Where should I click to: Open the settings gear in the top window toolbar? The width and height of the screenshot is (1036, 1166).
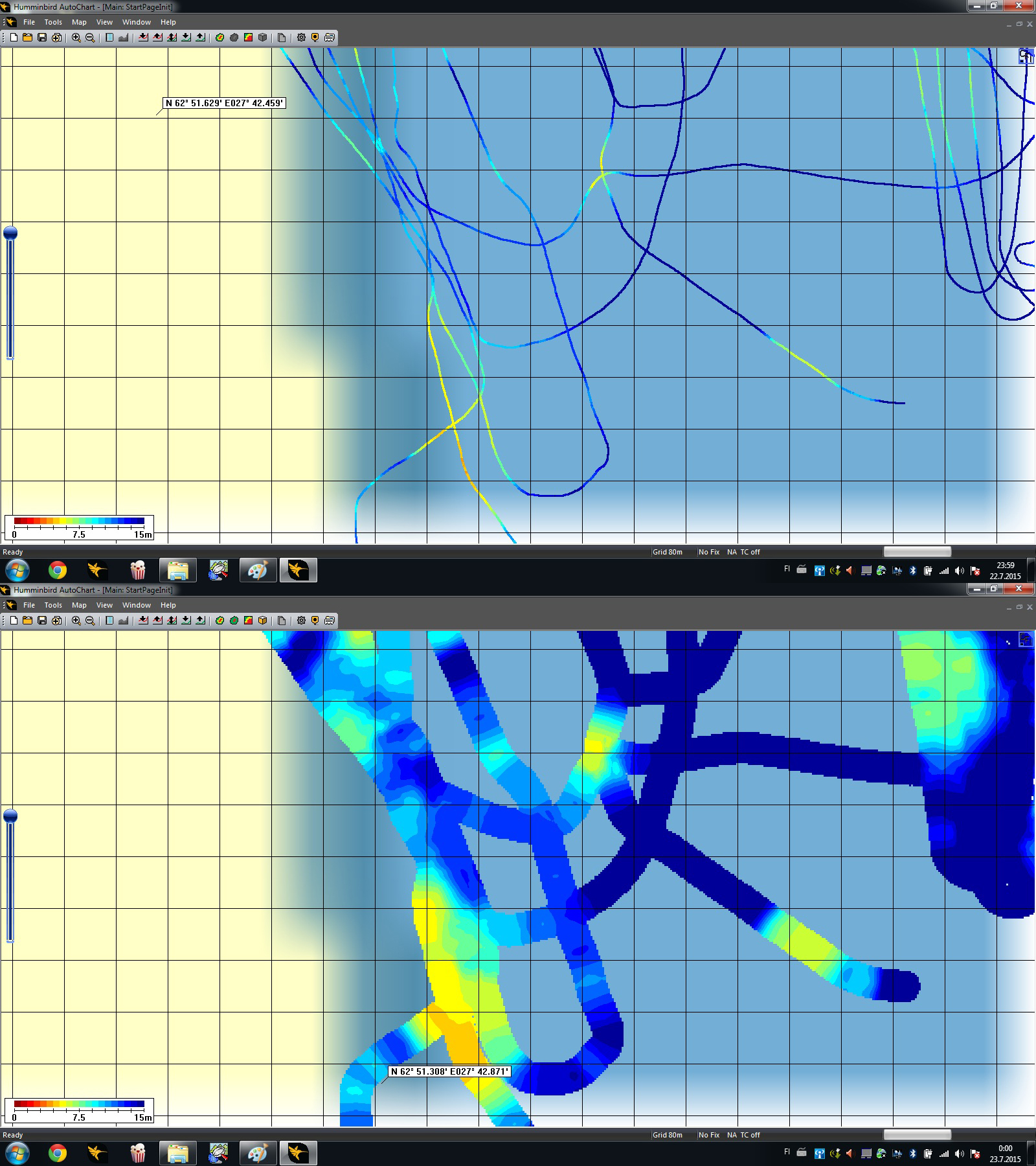(x=301, y=38)
